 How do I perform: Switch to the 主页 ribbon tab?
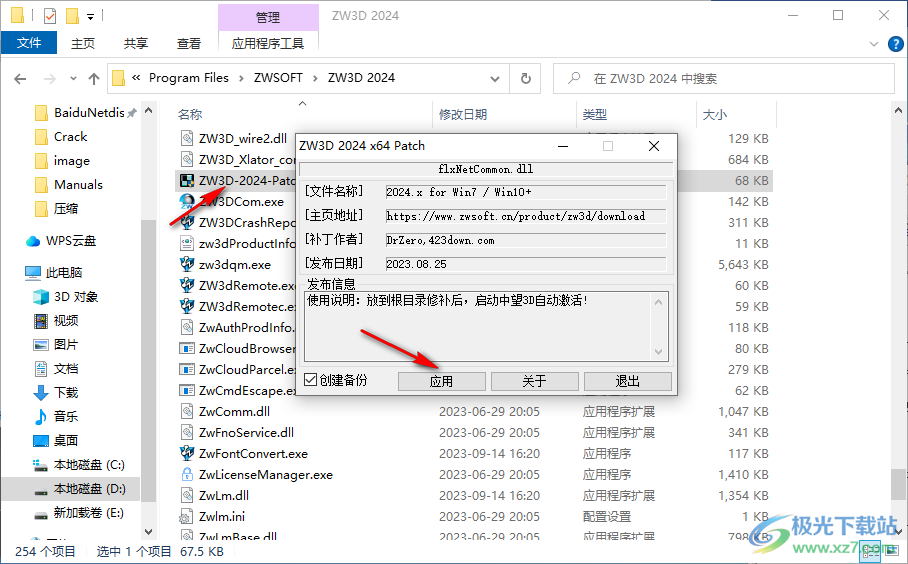83,43
